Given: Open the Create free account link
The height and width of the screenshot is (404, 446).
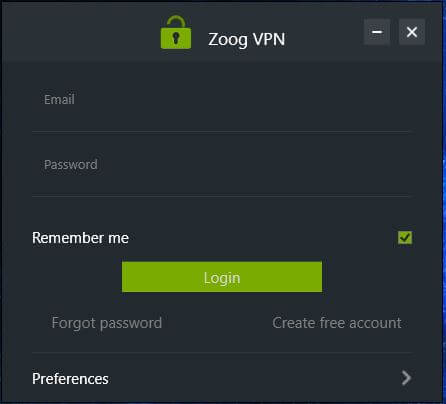Looking at the screenshot, I should [x=337, y=323].
